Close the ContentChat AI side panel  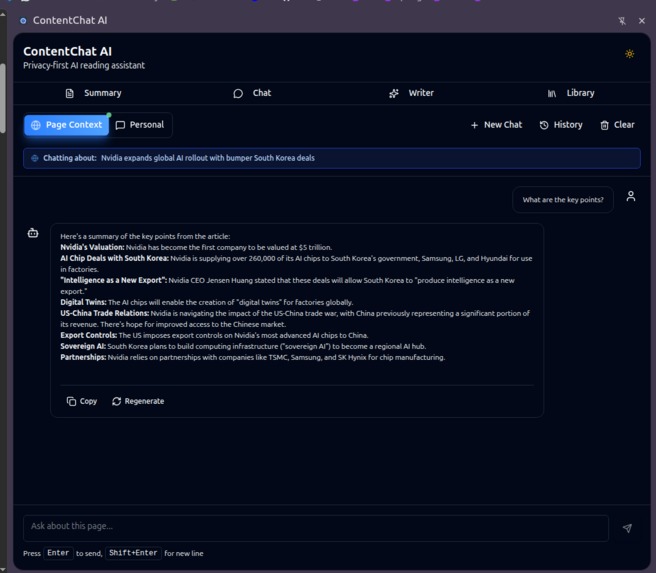(642, 20)
